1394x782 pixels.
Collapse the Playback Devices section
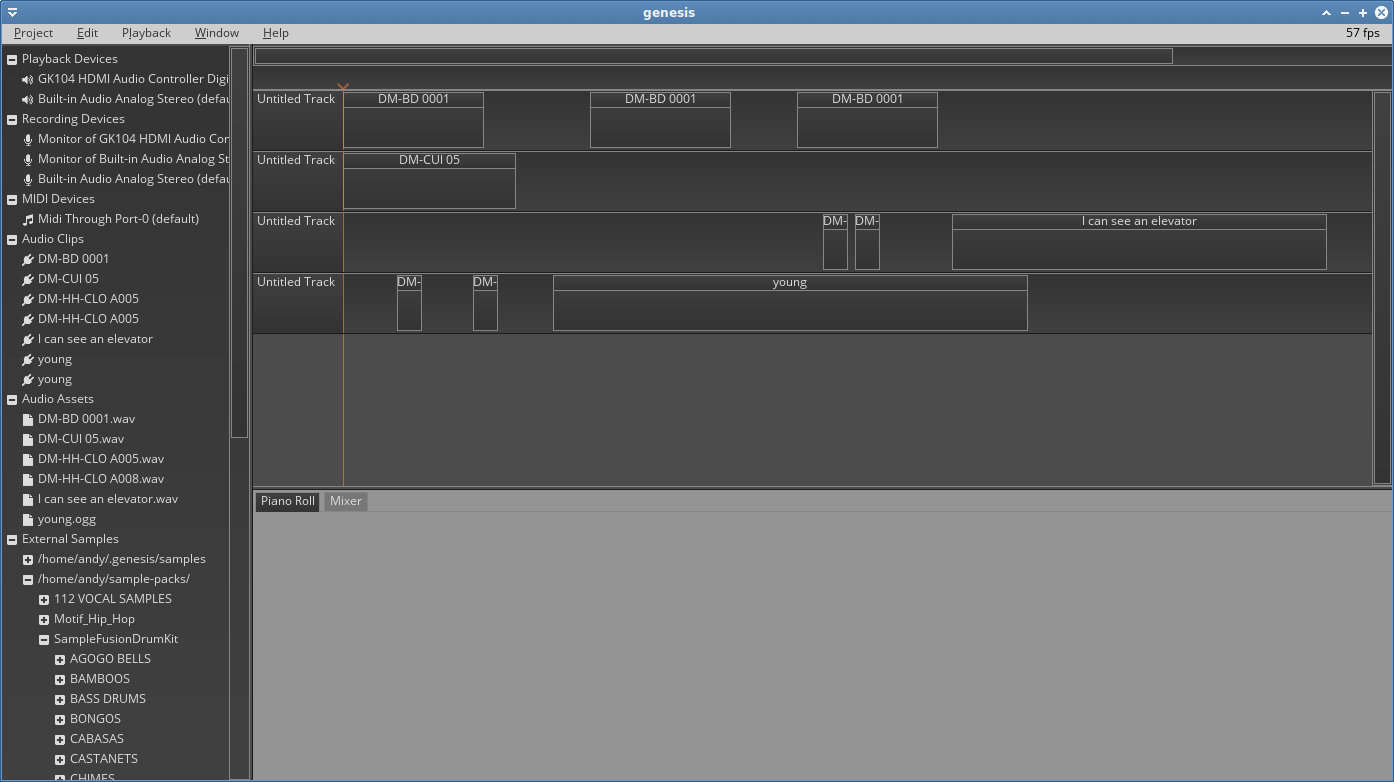[x=11, y=58]
